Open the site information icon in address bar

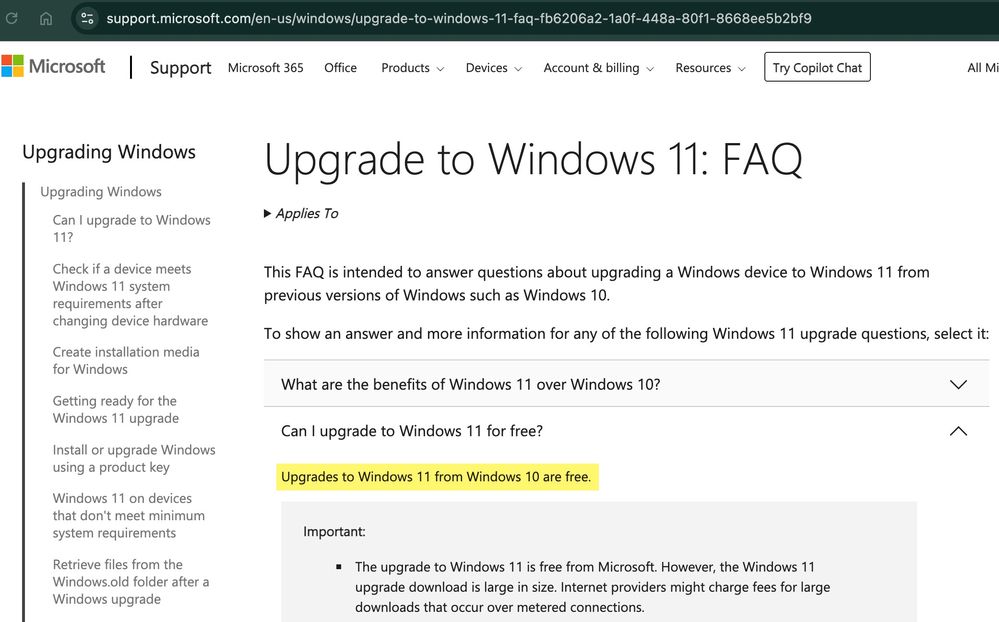click(87, 18)
